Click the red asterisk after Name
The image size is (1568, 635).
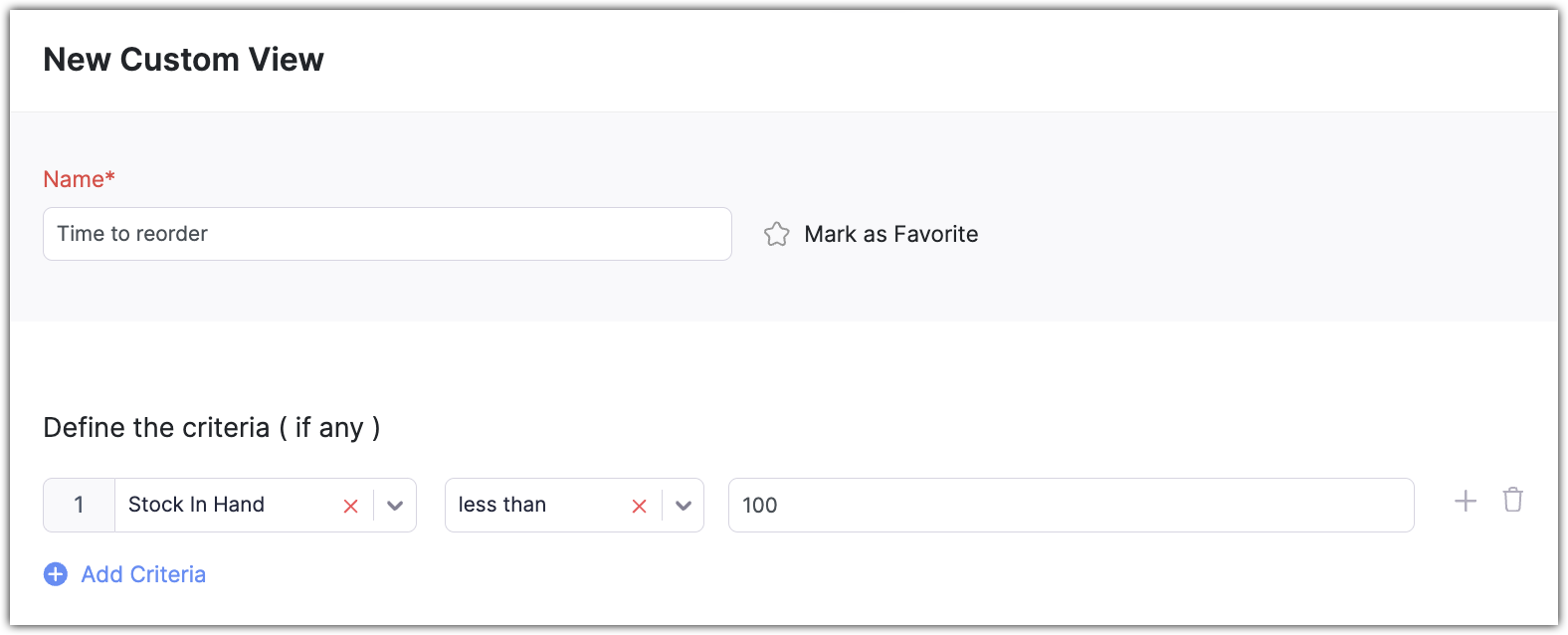pyautogui.click(x=110, y=177)
